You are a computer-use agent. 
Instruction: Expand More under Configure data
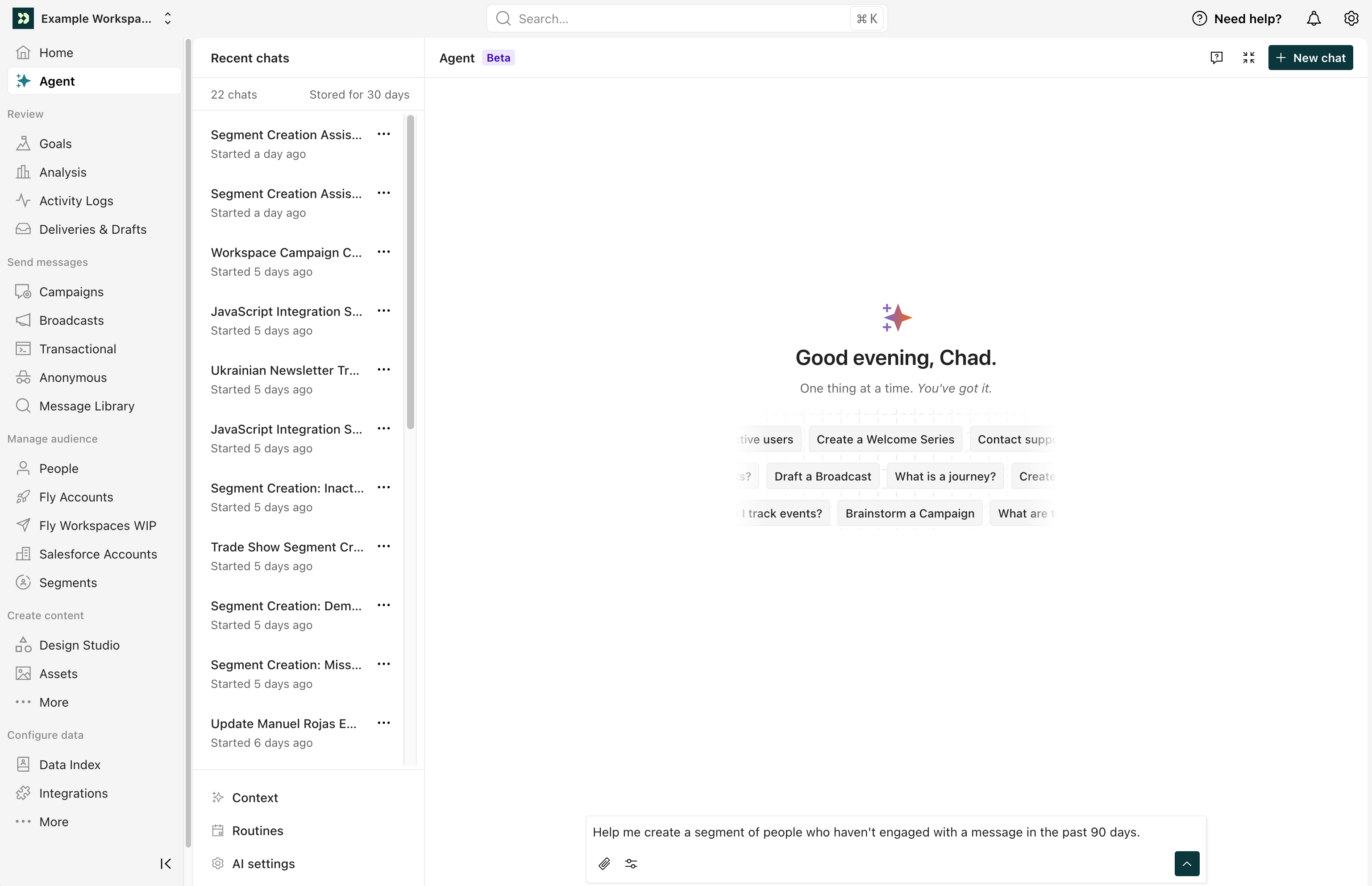(x=54, y=822)
